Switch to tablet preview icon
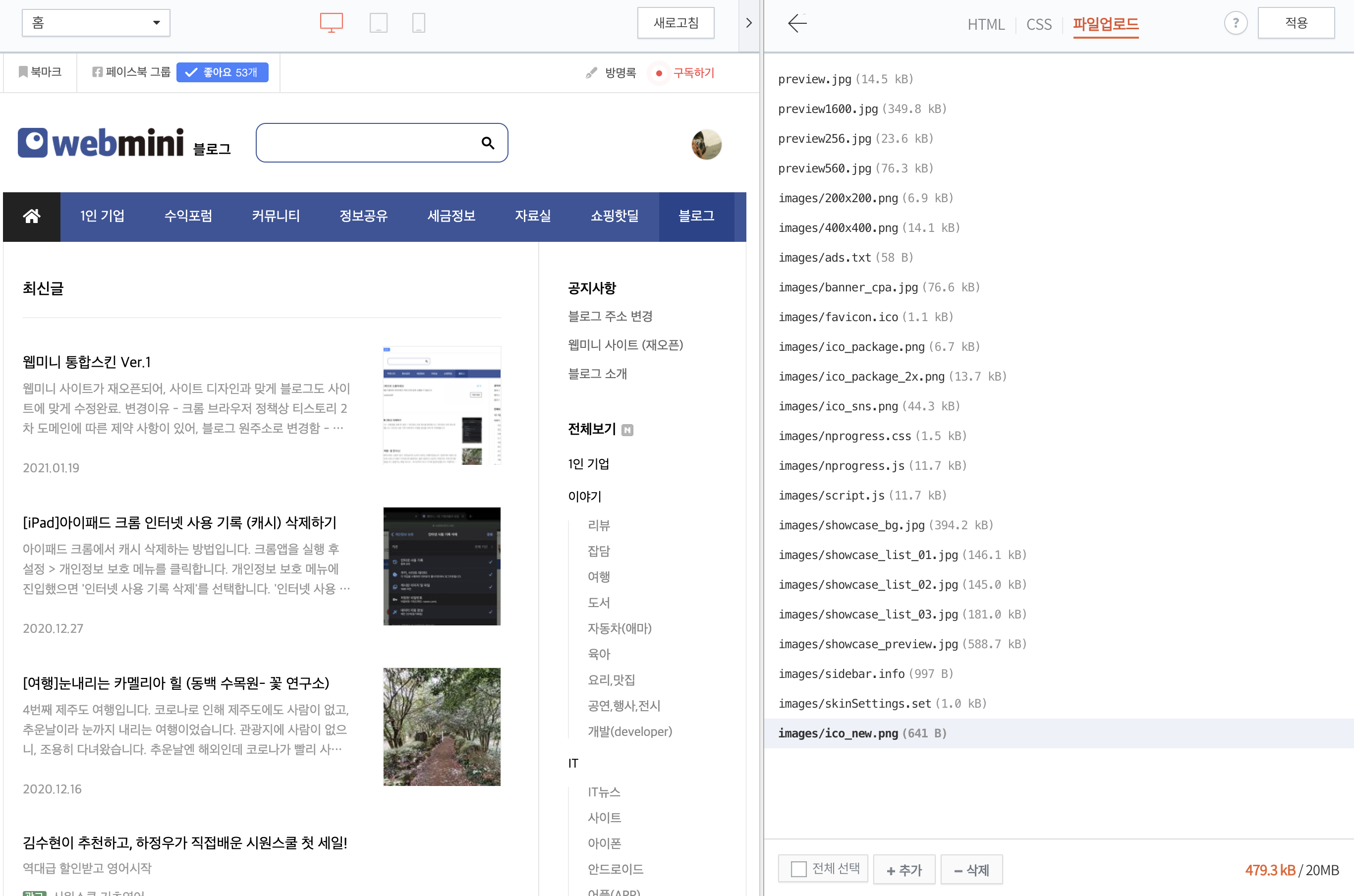Screen dimensions: 1354x896 coord(378,23)
